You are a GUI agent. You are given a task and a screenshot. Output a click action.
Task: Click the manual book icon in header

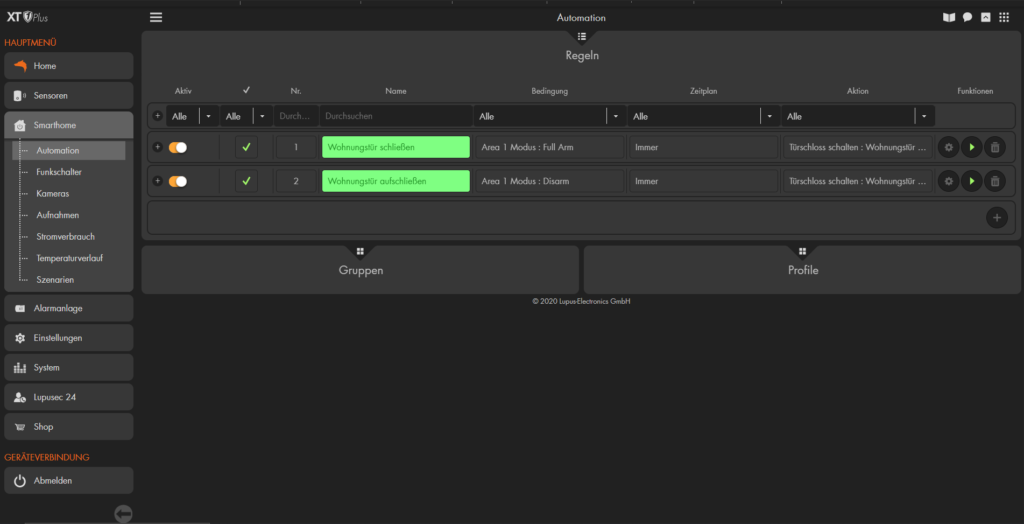949,17
